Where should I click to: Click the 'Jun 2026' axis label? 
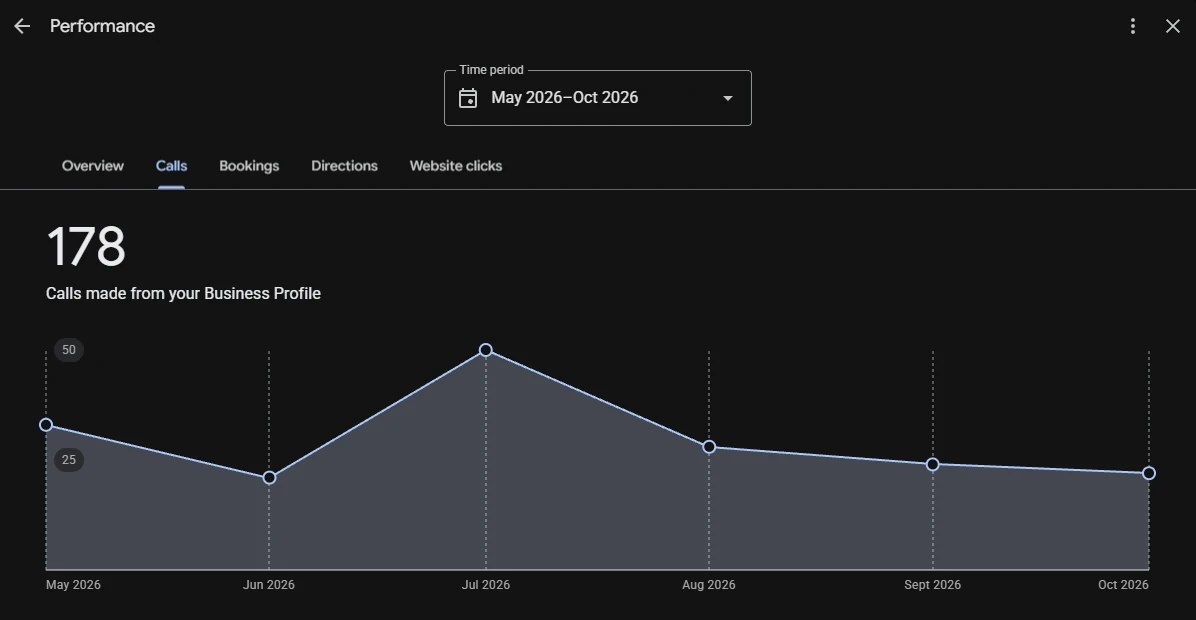[x=268, y=585]
